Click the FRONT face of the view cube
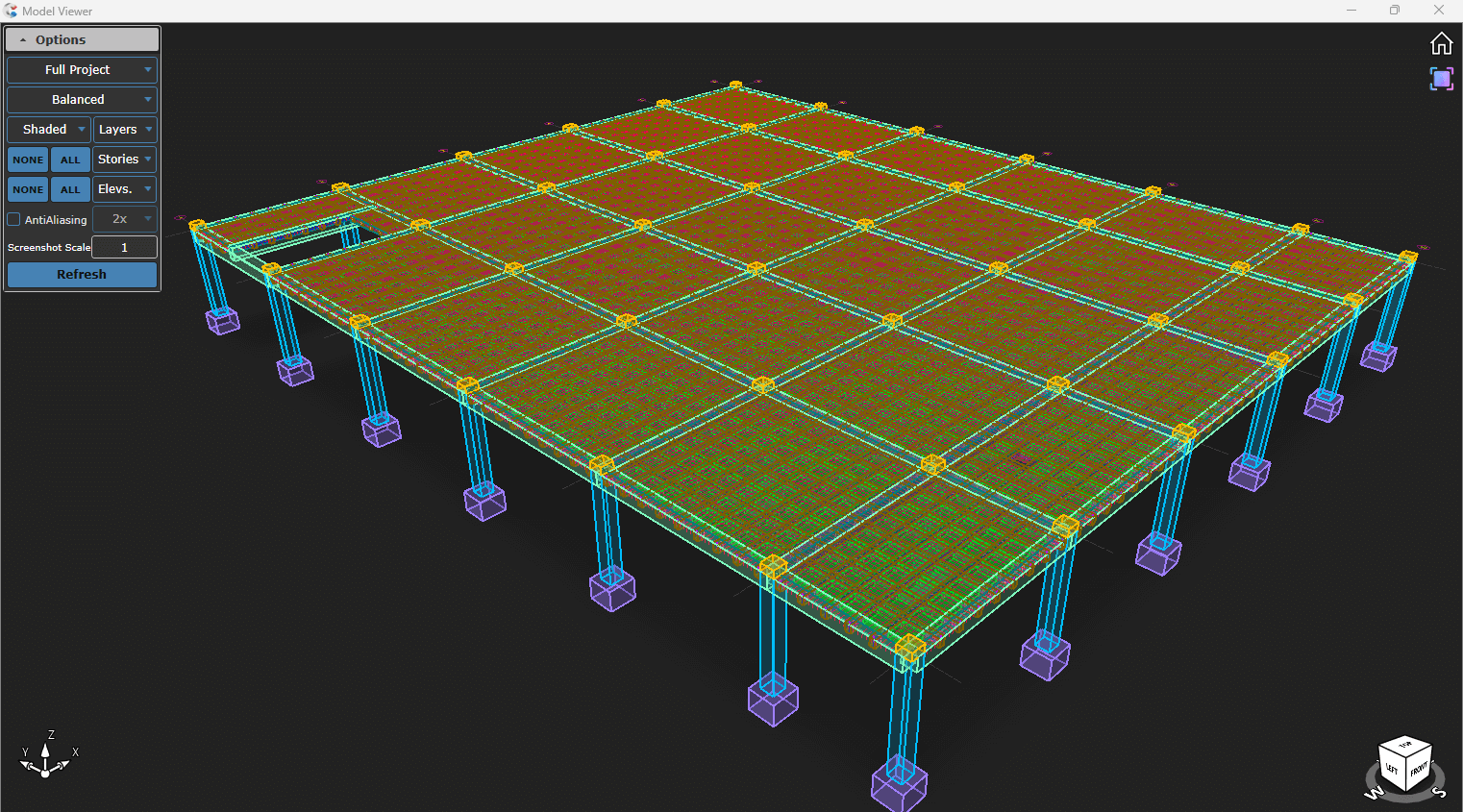The image size is (1463, 812). click(1419, 769)
